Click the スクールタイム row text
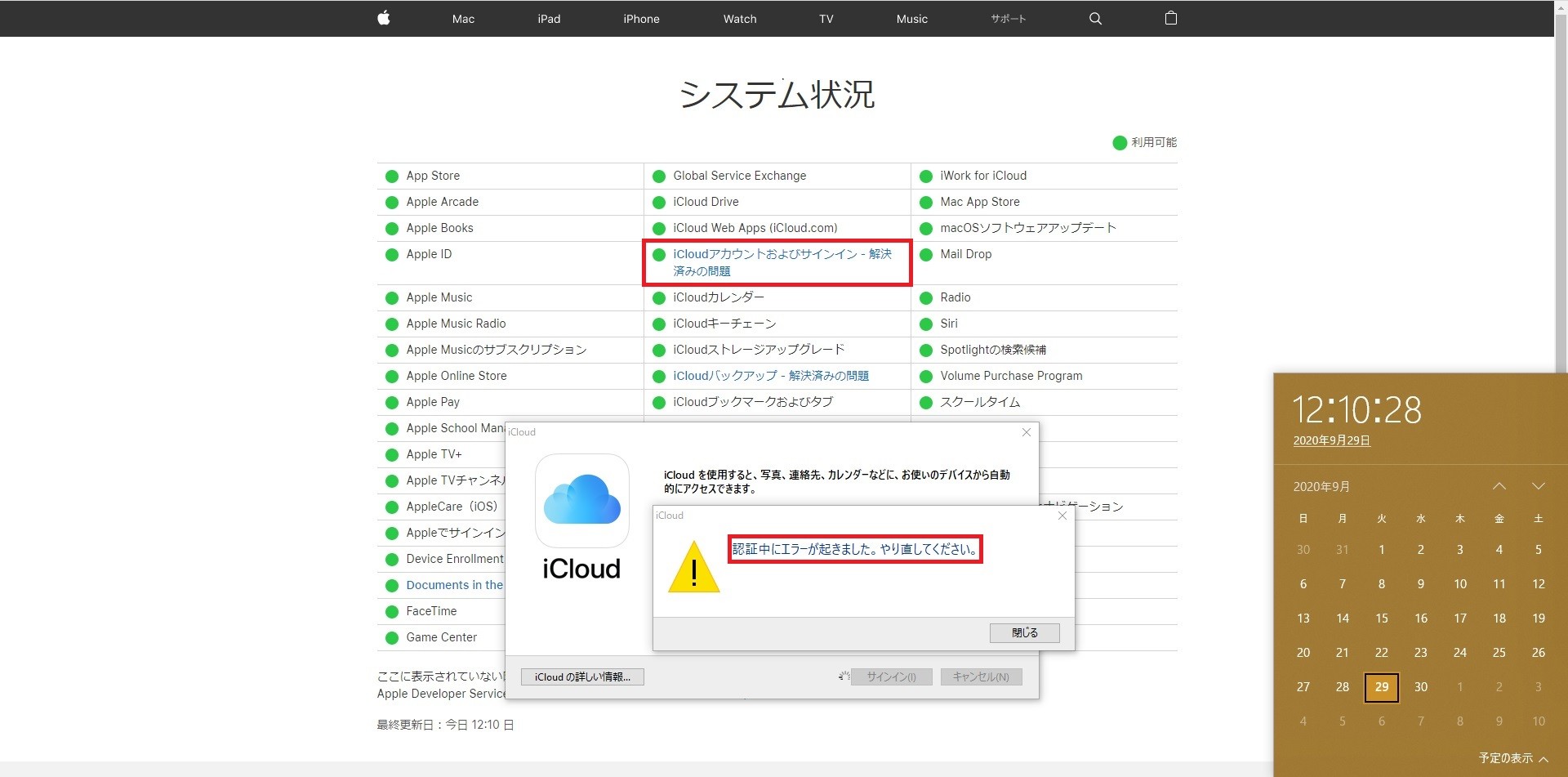 click(x=980, y=402)
